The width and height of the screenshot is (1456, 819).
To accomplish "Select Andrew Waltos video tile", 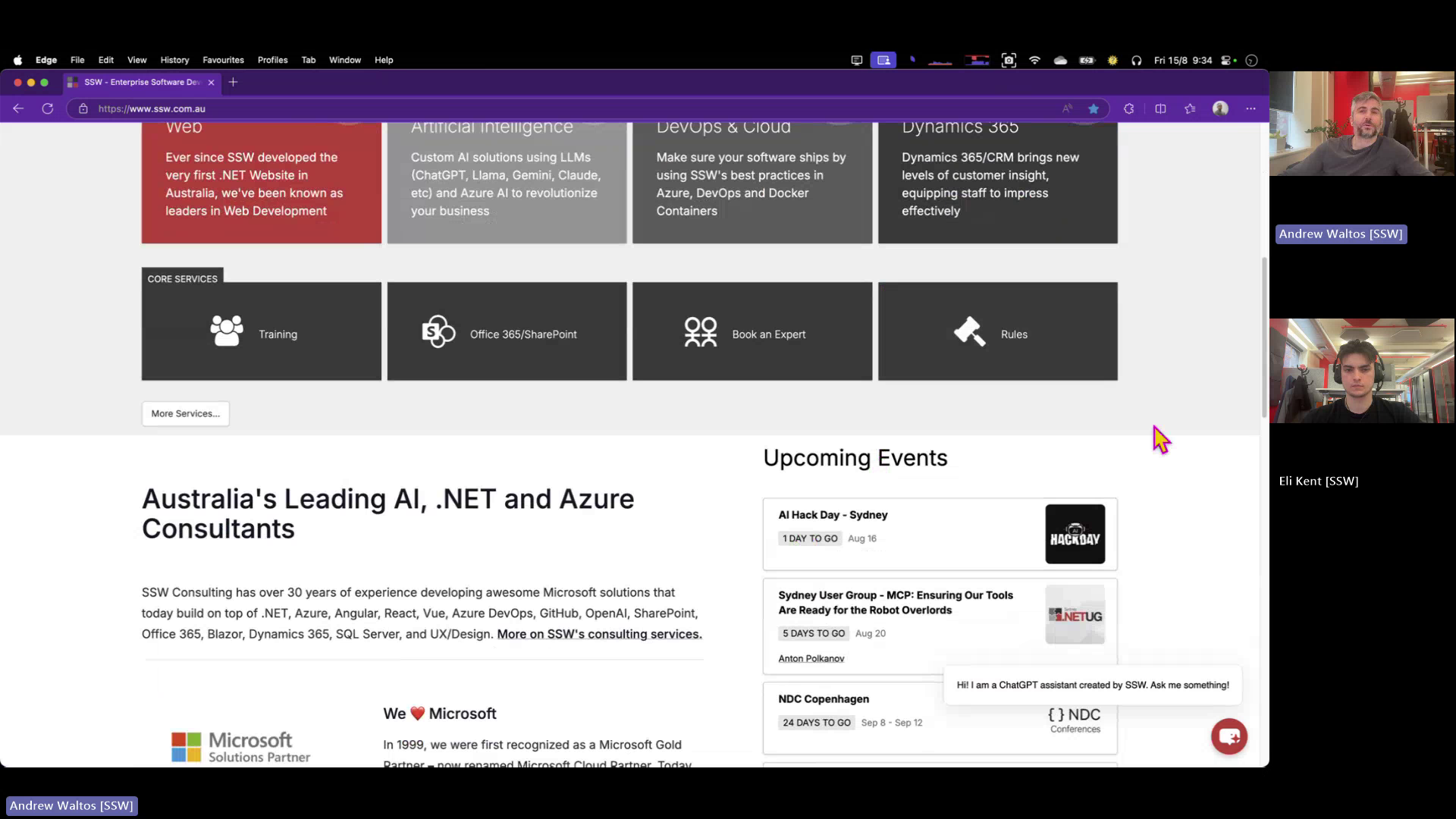I will (1362, 124).
